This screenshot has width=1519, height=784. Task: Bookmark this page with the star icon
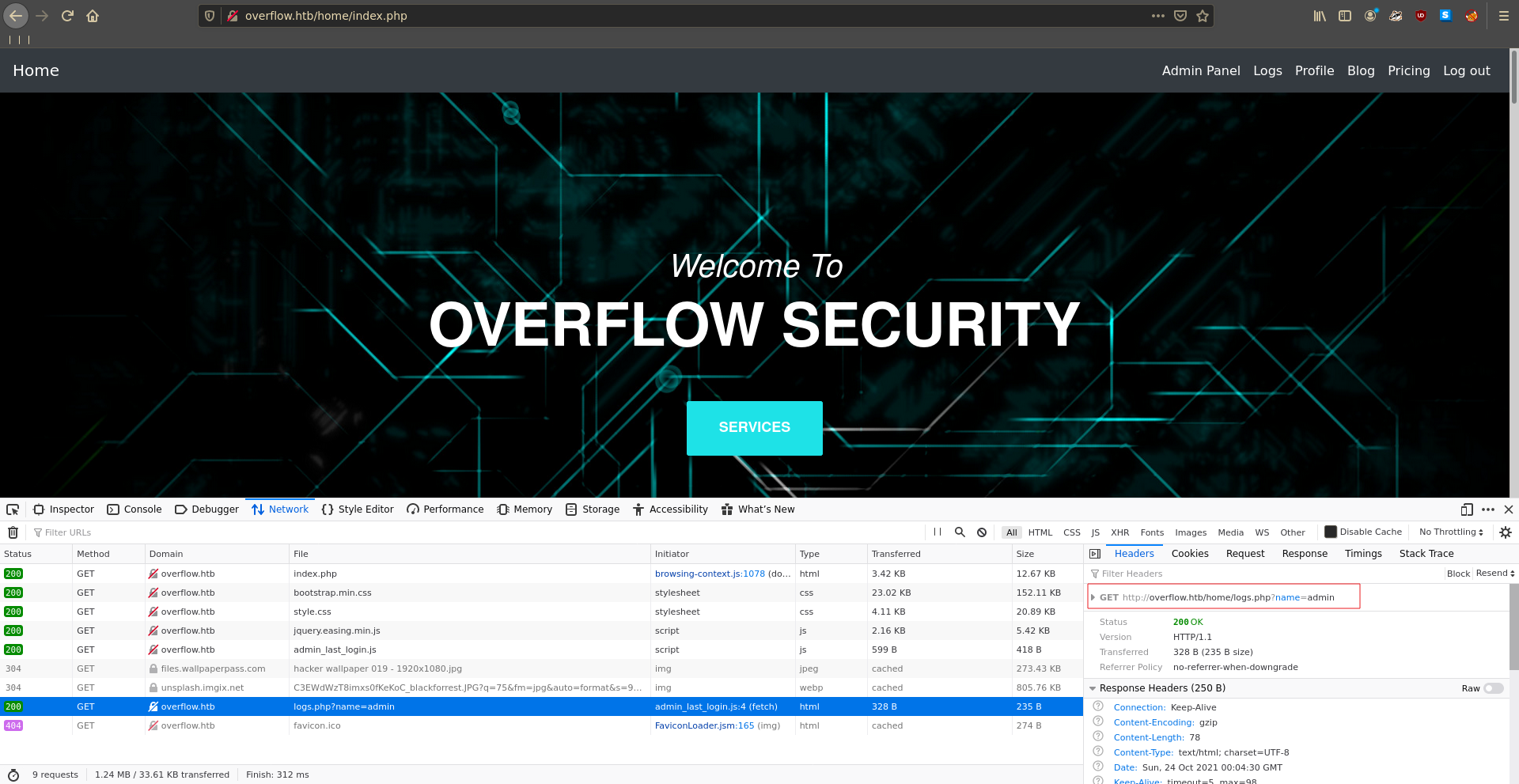click(x=1203, y=16)
